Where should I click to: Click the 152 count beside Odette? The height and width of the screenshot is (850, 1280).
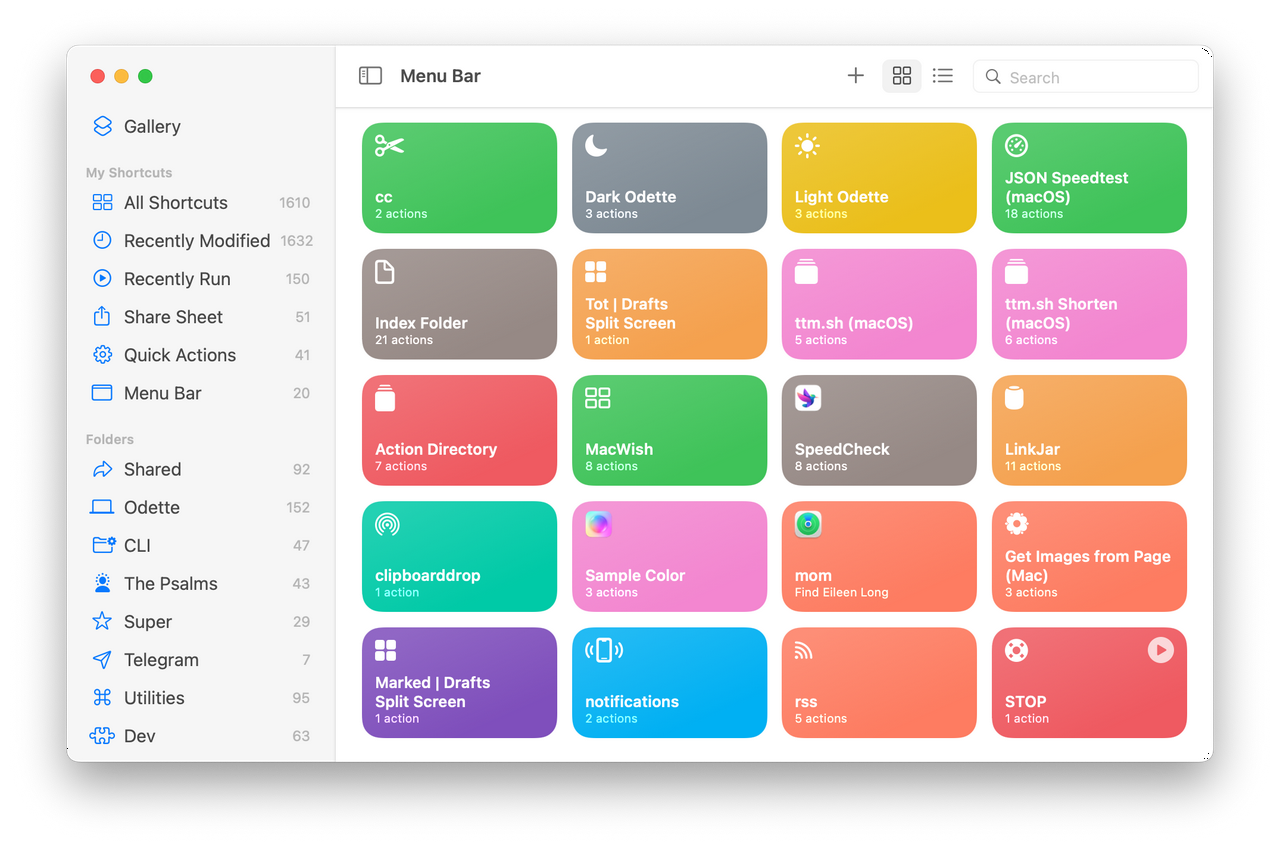298,507
